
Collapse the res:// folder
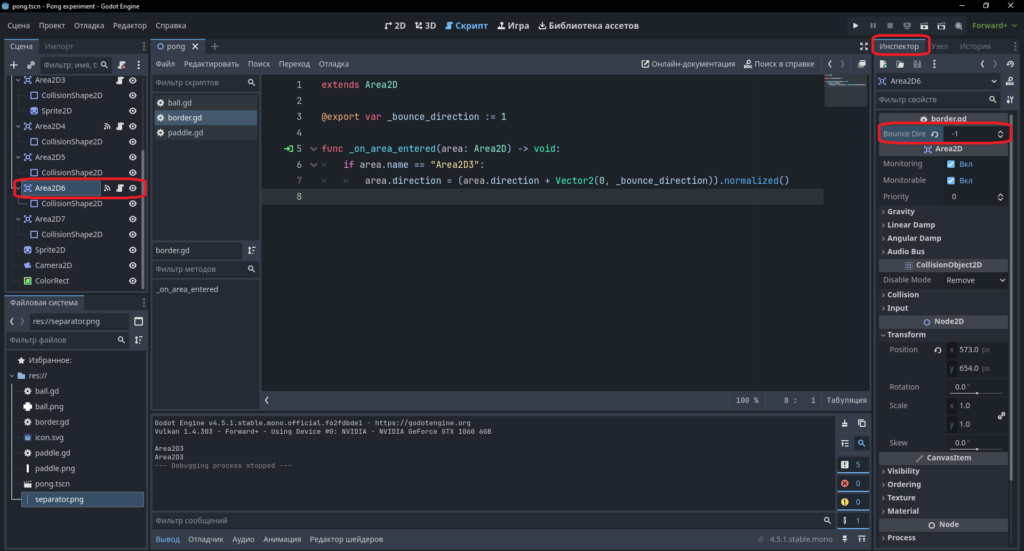point(12,376)
